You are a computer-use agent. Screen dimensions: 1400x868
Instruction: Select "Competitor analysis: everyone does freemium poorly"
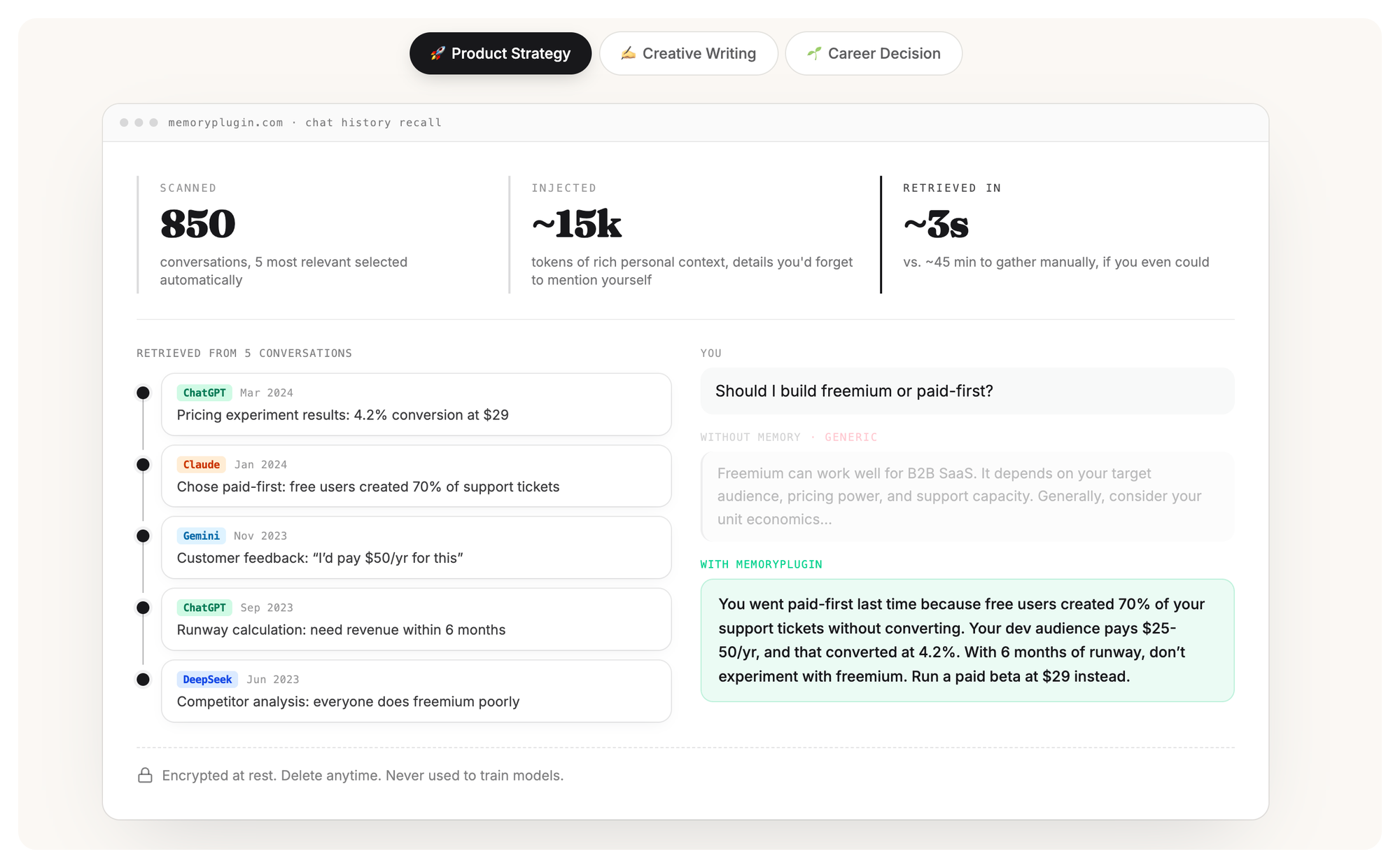[x=348, y=701]
